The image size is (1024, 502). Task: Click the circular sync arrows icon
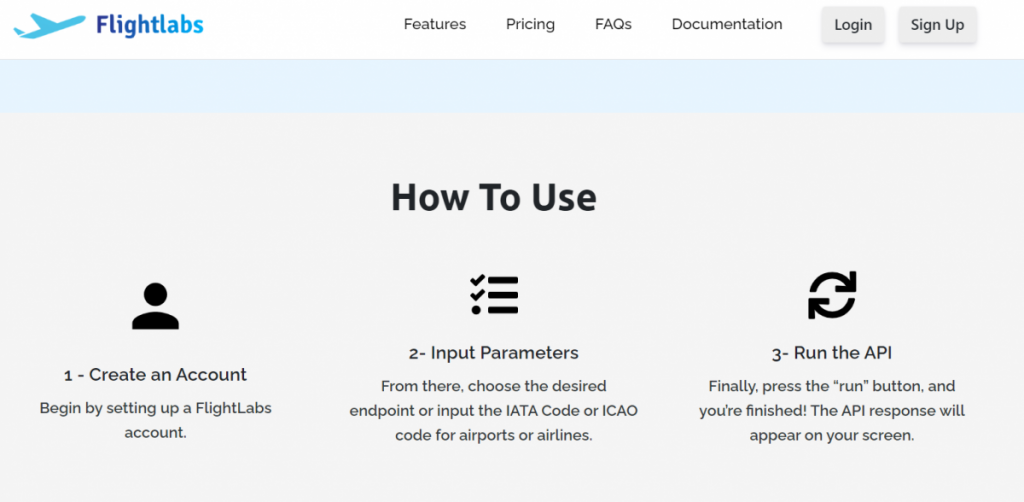pyautogui.click(x=832, y=295)
